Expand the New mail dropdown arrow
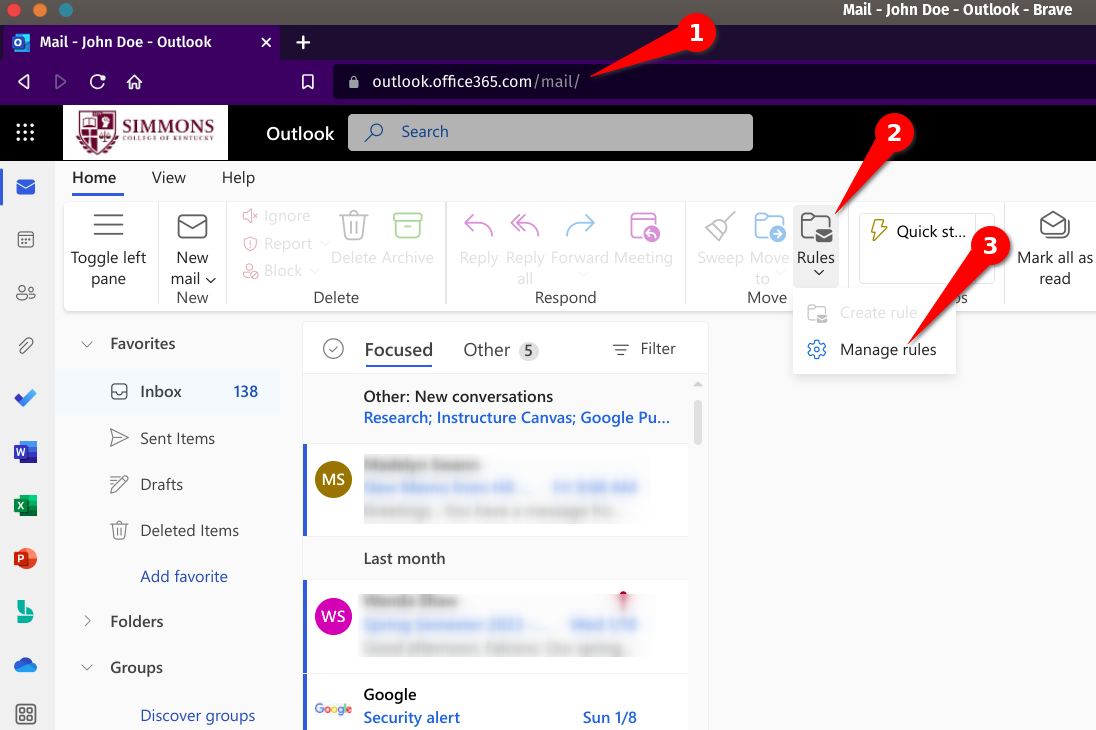Viewport: 1096px width, 730px height. click(x=210, y=280)
